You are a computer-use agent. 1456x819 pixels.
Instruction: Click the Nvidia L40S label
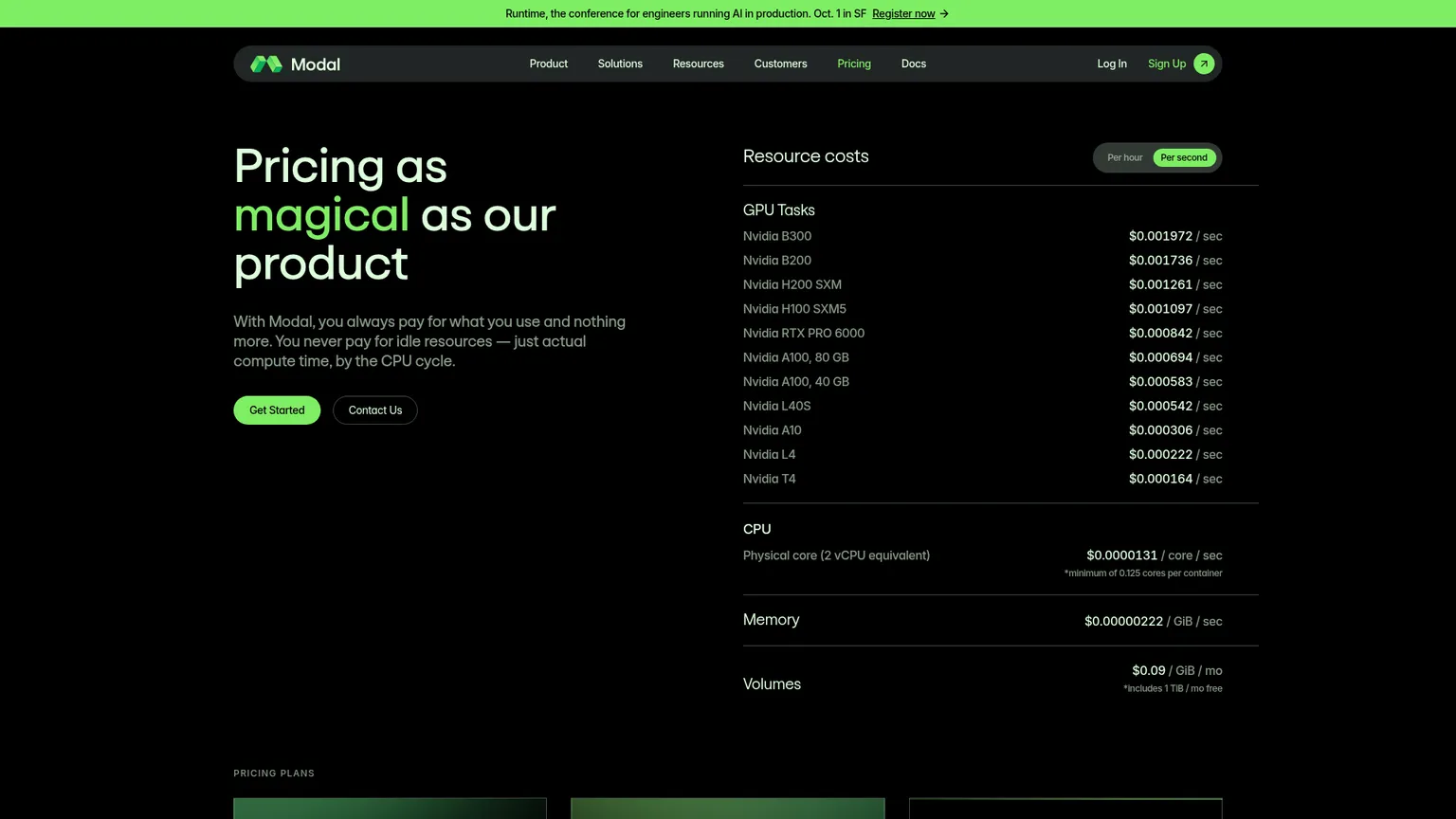coord(777,406)
